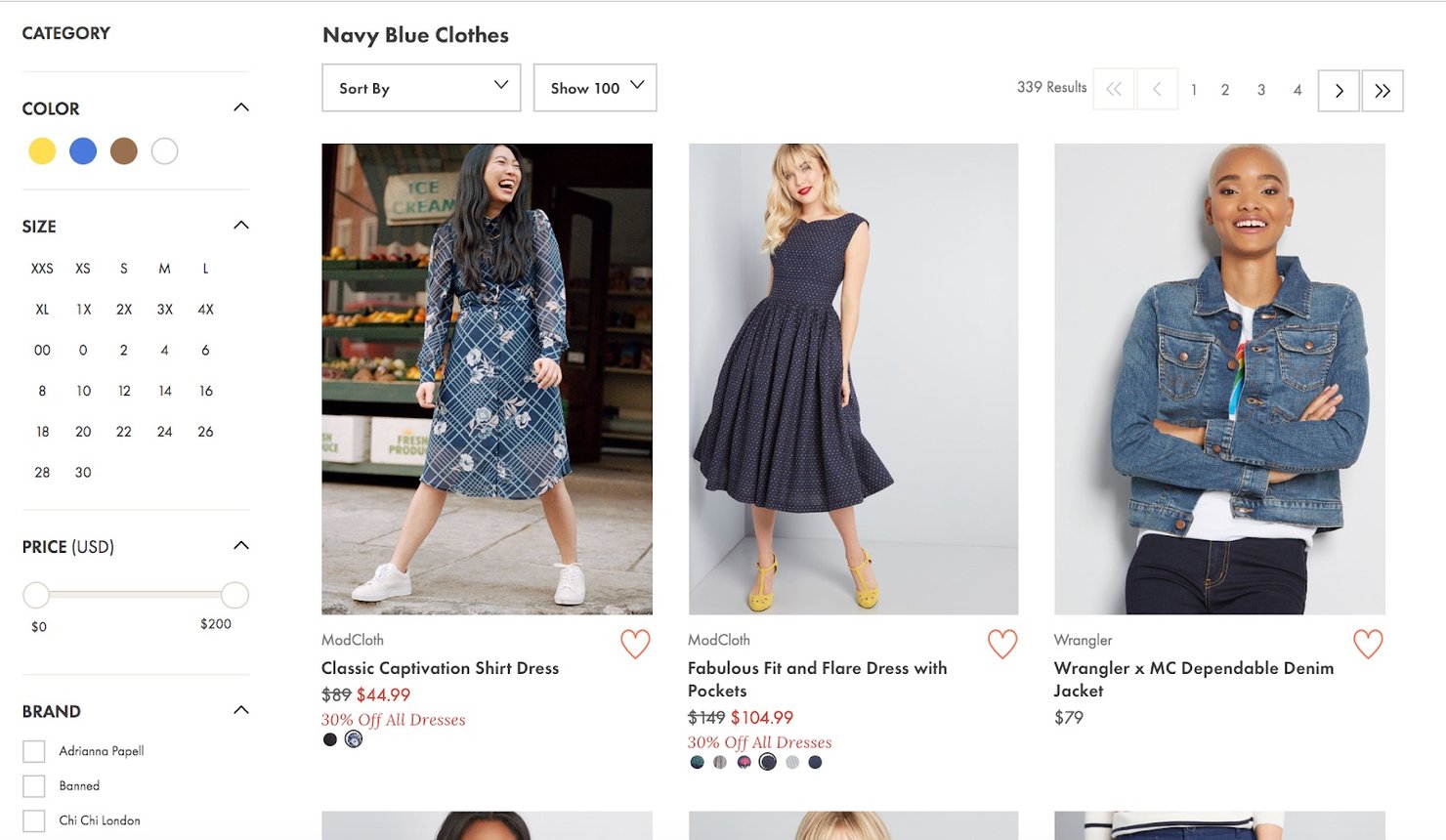Favorite the Fabulous Fit and Flare Dress

1002,644
